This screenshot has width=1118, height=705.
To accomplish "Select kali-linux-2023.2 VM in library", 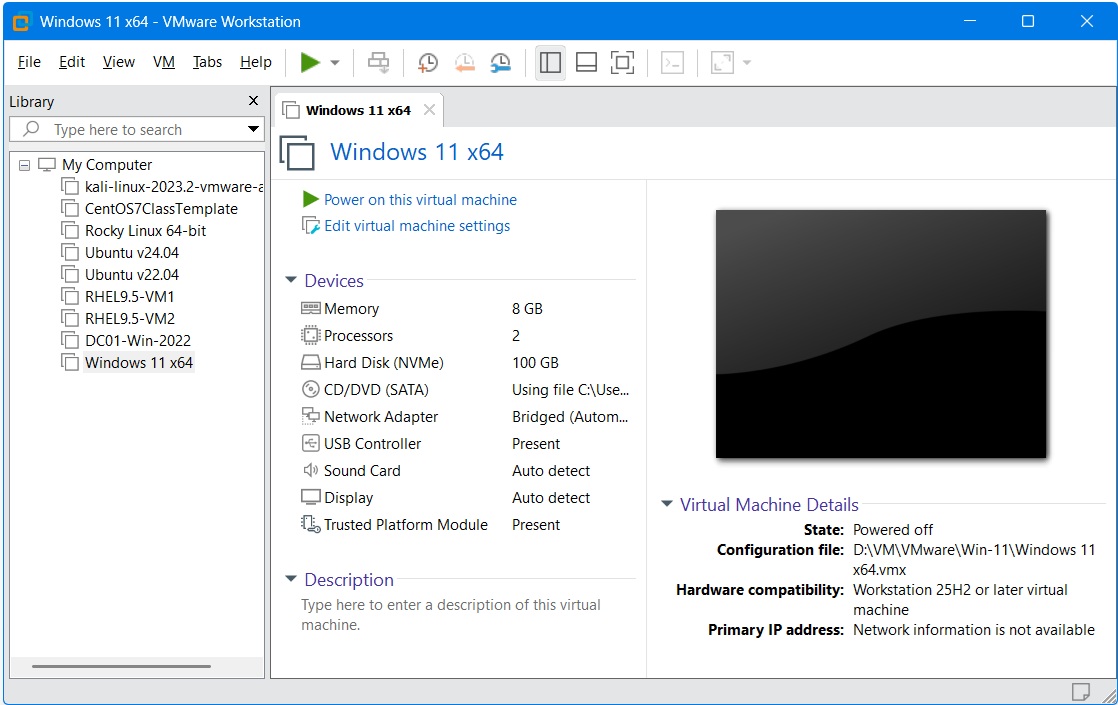I will point(173,187).
